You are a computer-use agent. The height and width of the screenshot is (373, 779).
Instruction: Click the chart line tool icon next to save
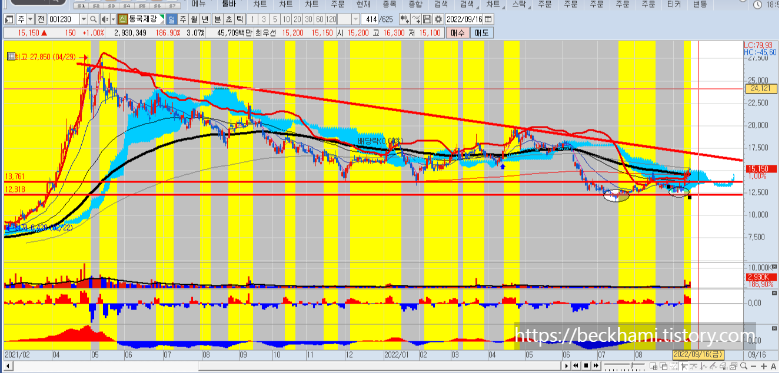(416, 19)
